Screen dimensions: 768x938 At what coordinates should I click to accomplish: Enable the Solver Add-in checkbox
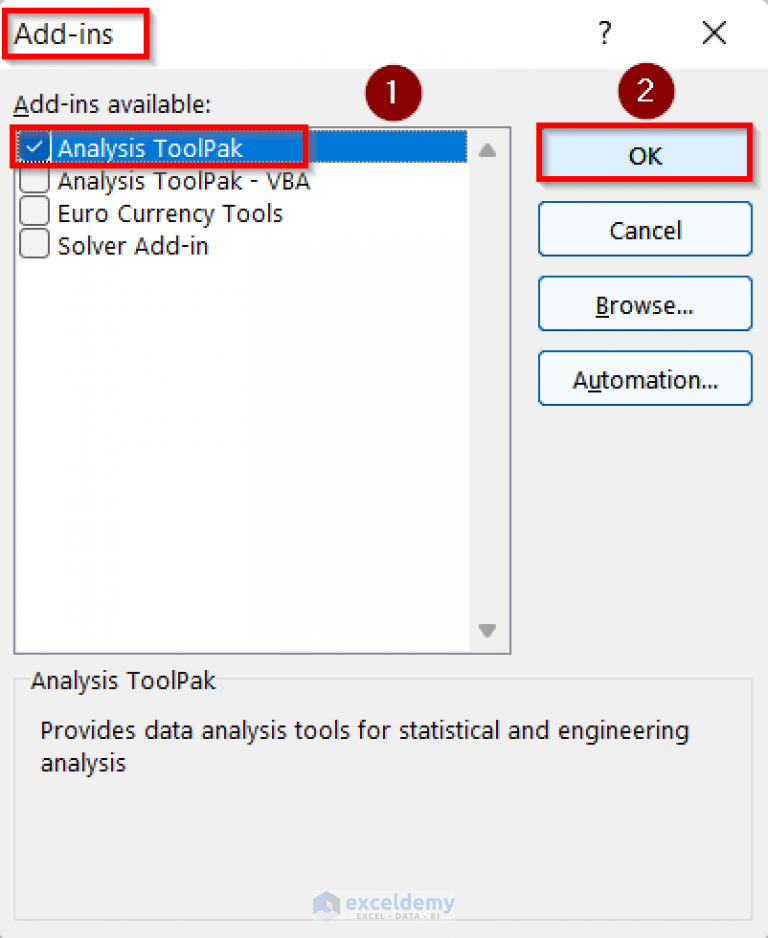33,245
